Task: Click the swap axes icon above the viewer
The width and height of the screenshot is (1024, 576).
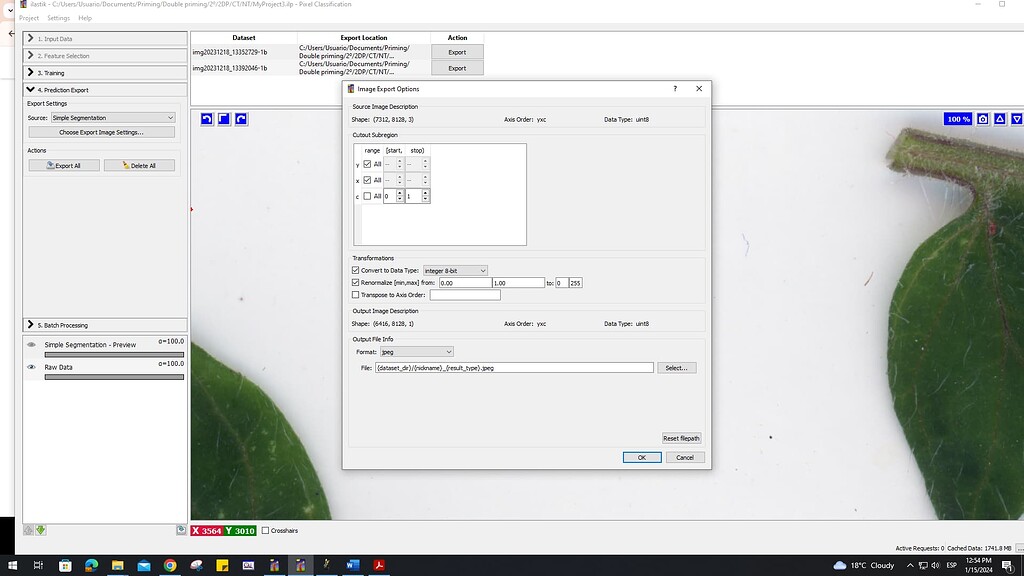Action: point(224,118)
